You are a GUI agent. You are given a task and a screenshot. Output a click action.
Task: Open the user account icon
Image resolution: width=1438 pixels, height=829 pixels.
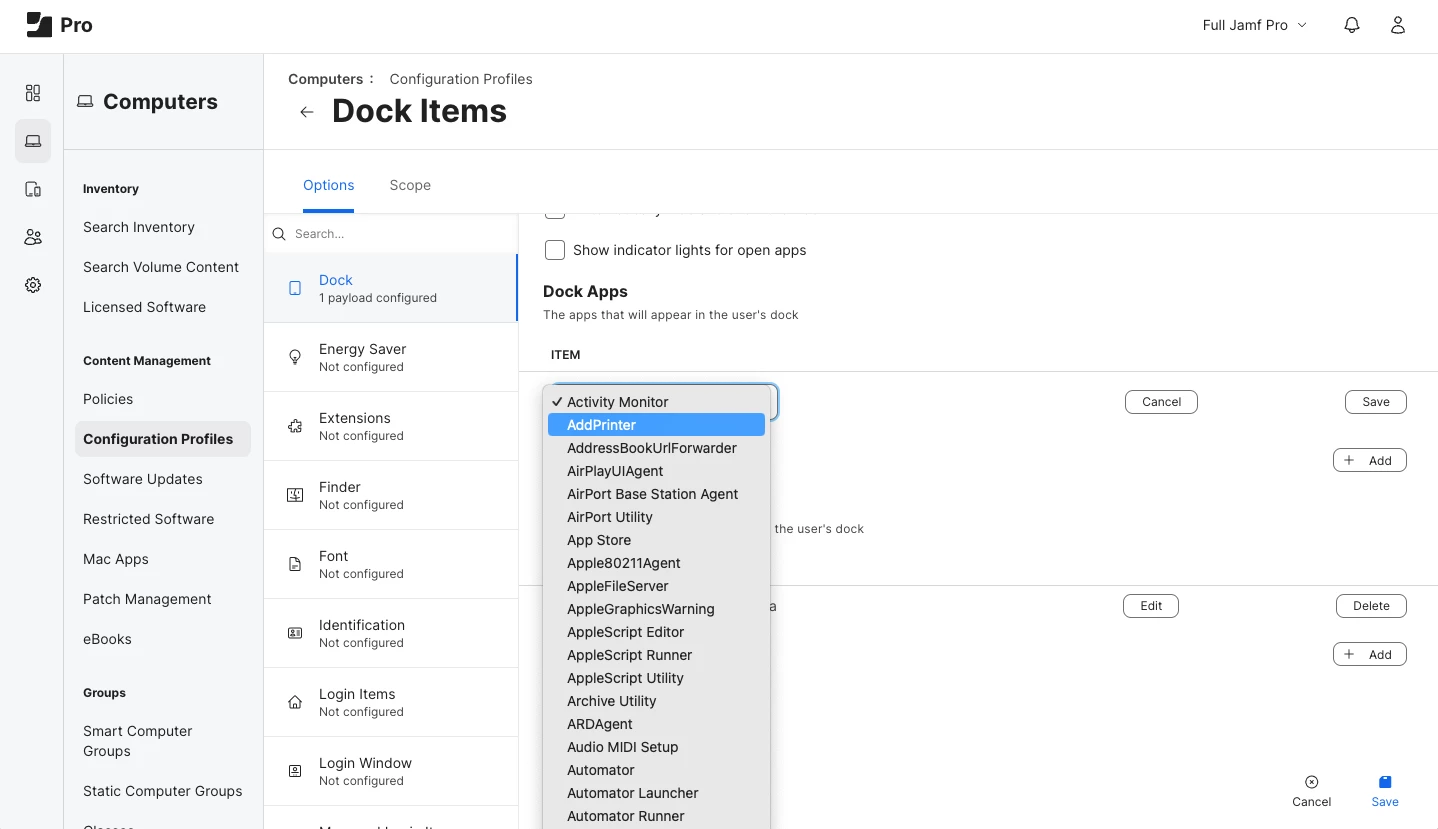coord(1398,25)
